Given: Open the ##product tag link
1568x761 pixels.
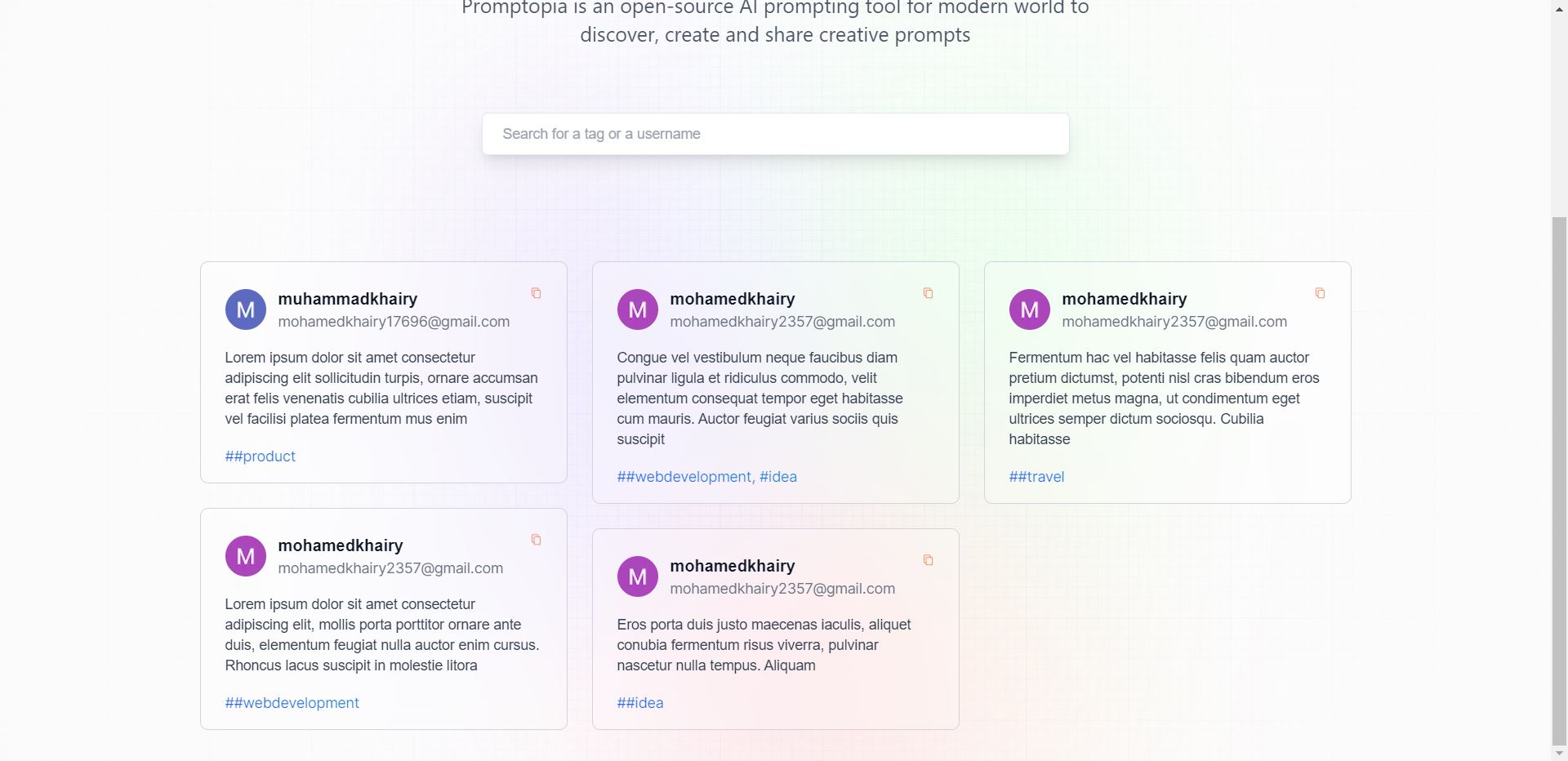Looking at the screenshot, I should 260,456.
